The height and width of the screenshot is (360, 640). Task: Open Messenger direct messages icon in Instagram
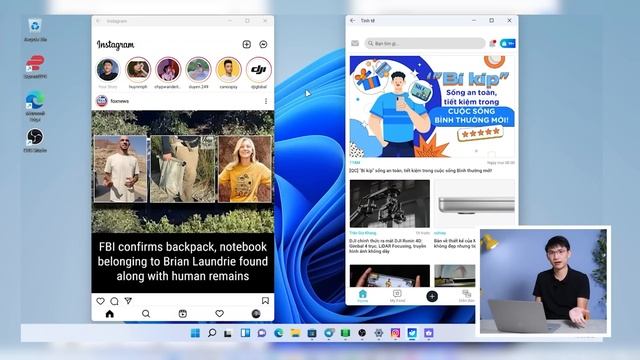263,44
